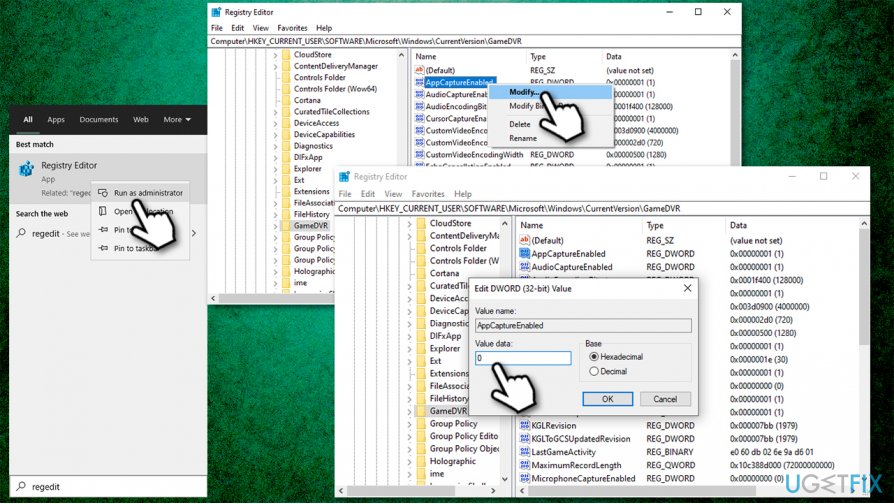Image resolution: width=894 pixels, height=504 pixels.
Task: Click Holographic folder icon in front window
Action: click(421, 461)
